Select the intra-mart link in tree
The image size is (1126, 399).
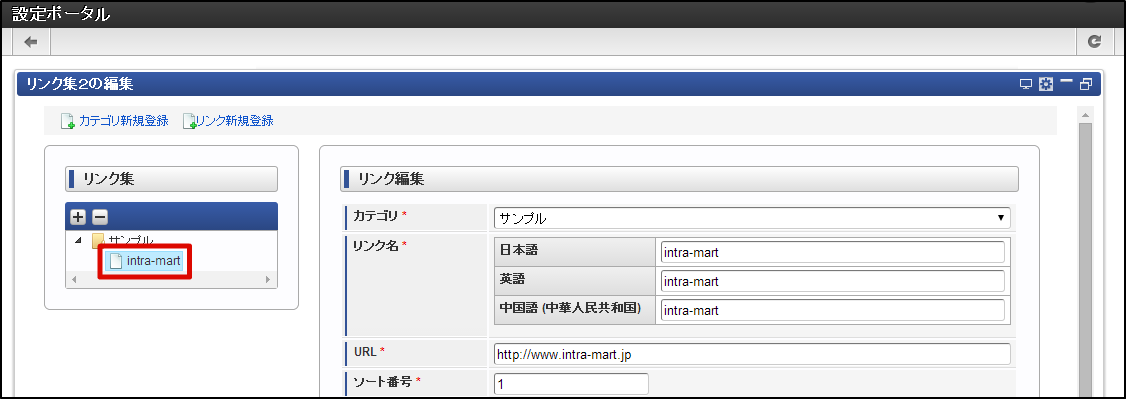(144, 261)
